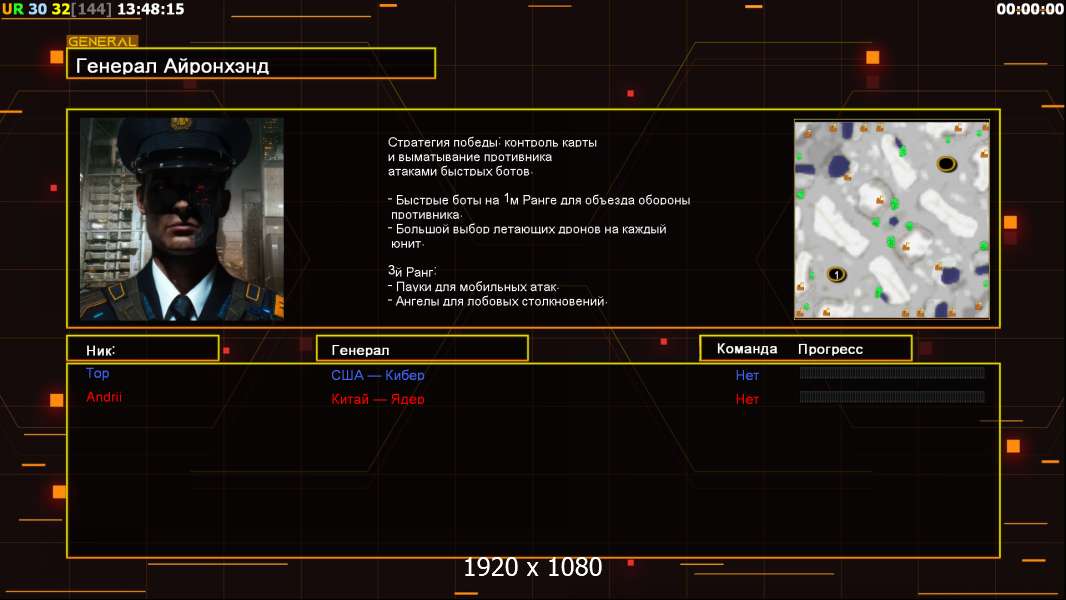Click the Генерал Айронхэнд name box
This screenshot has width=1066, height=600.
[x=251, y=63]
